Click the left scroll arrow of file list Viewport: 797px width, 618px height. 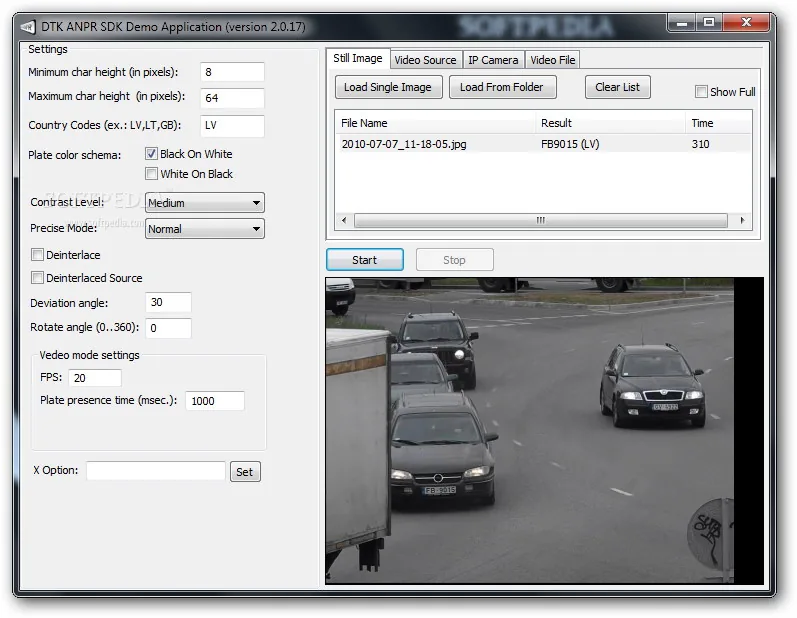[x=344, y=220]
